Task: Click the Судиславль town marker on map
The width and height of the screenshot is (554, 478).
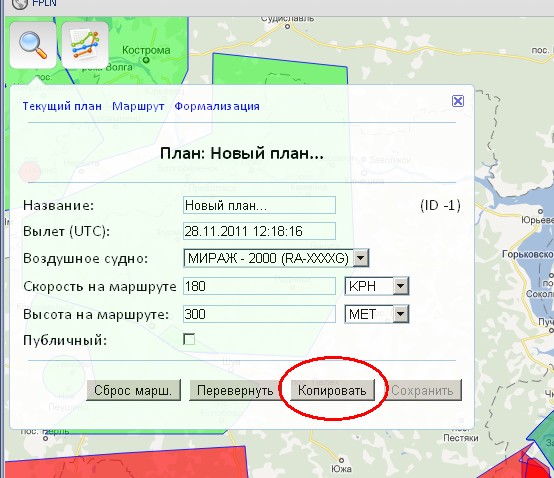Action: (x=288, y=26)
